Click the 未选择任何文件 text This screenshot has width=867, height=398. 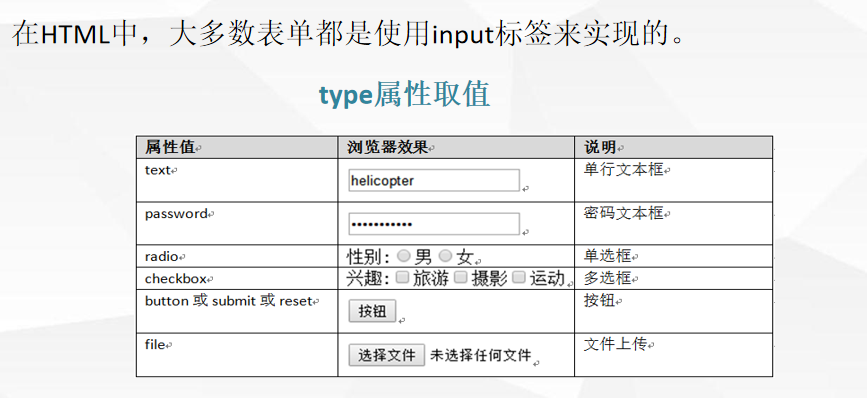pos(480,355)
